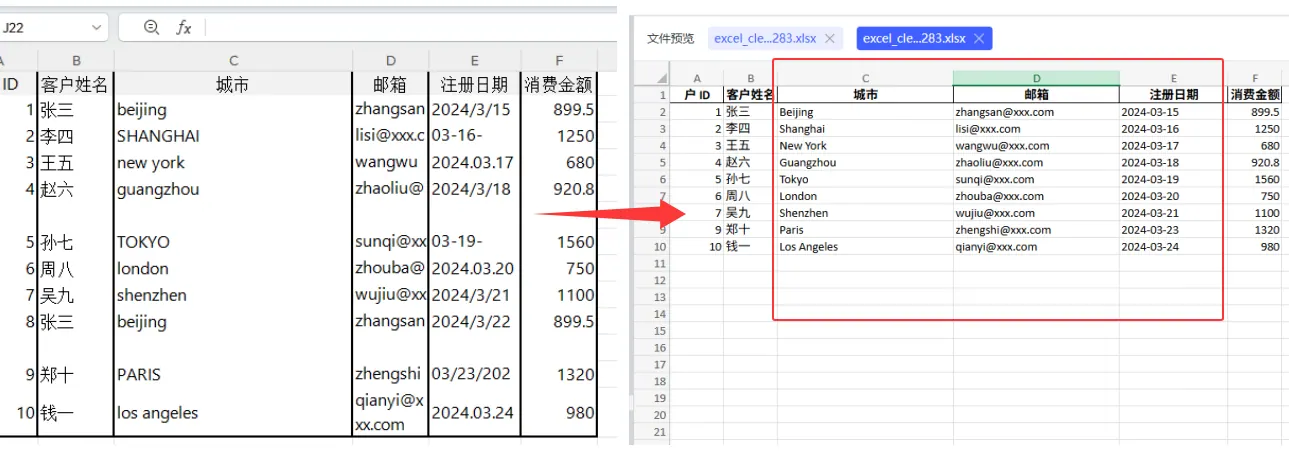Select the 'new york' cell in the left sheet
The width and height of the screenshot is (1289, 456).
(x=233, y=162)
